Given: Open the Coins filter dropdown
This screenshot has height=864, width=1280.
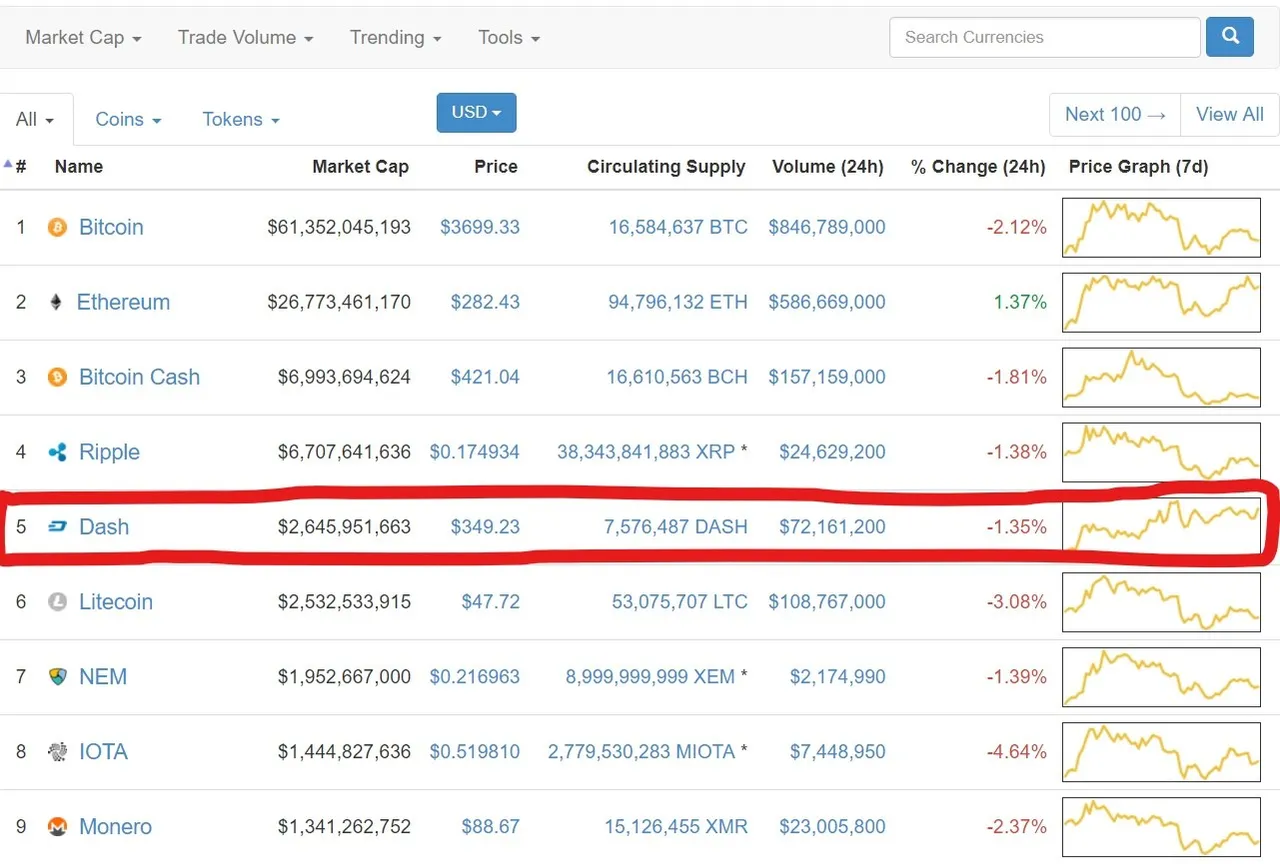Looking at the screenshot, I should point(128,119).
